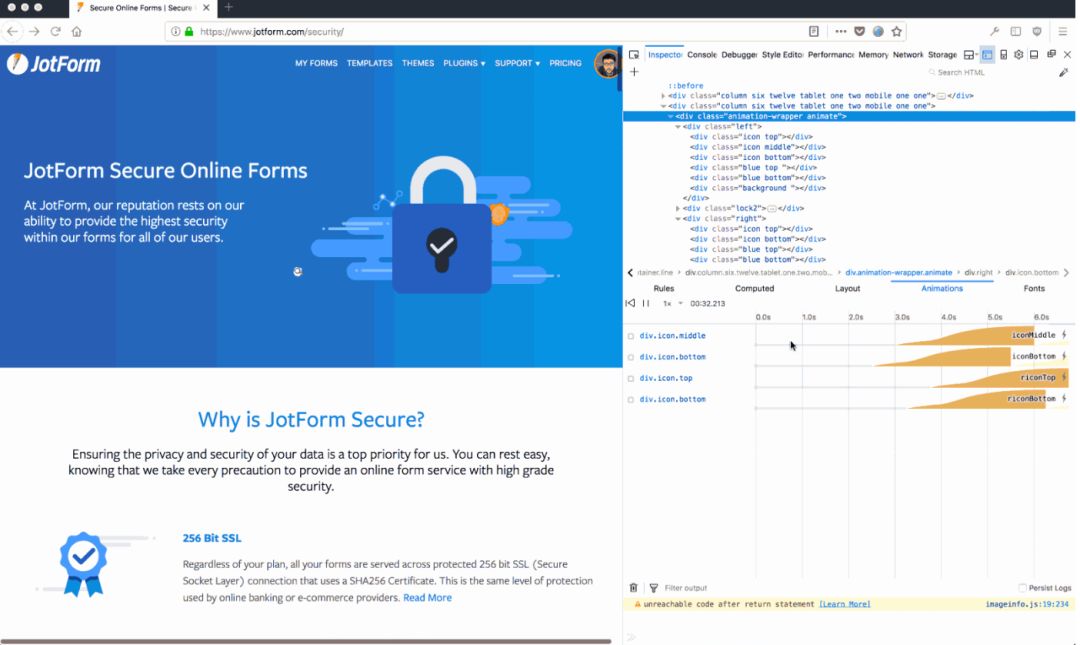This screenshot has height=645, width=1080.
Task: Click the reader view icon in the address bar
Action: (x=813, y=31)
